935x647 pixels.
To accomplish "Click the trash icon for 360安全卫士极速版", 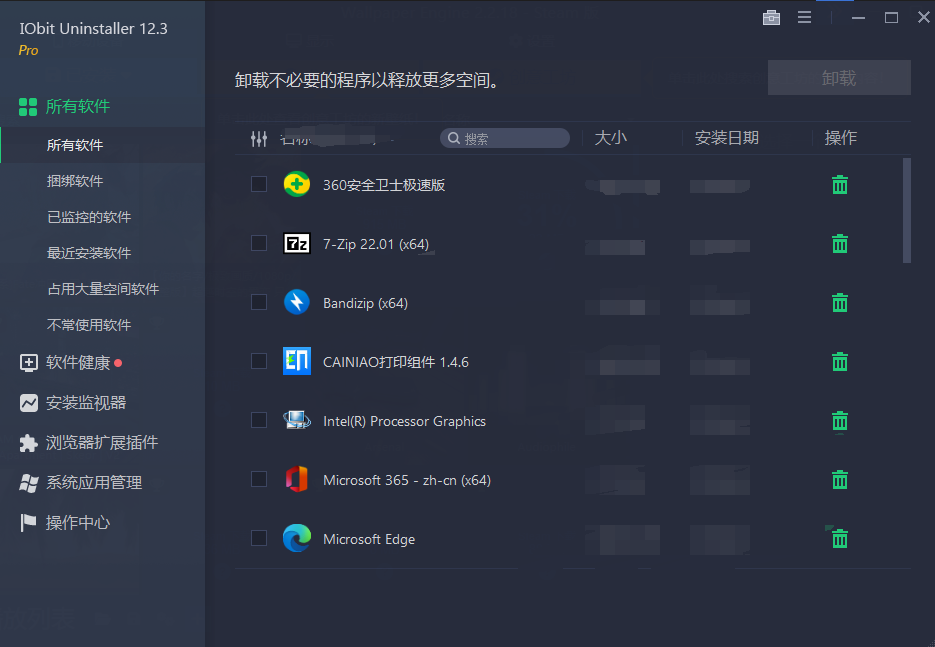I will pos(840,185).
